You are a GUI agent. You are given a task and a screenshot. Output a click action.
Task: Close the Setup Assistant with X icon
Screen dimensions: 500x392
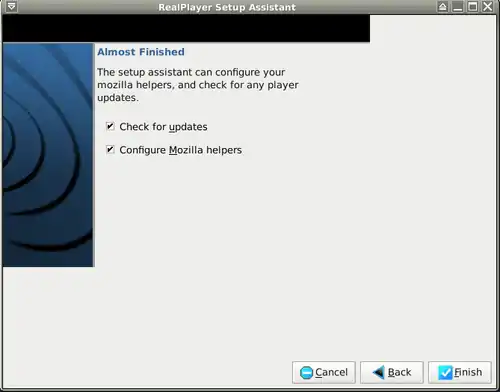click(488, 7)
